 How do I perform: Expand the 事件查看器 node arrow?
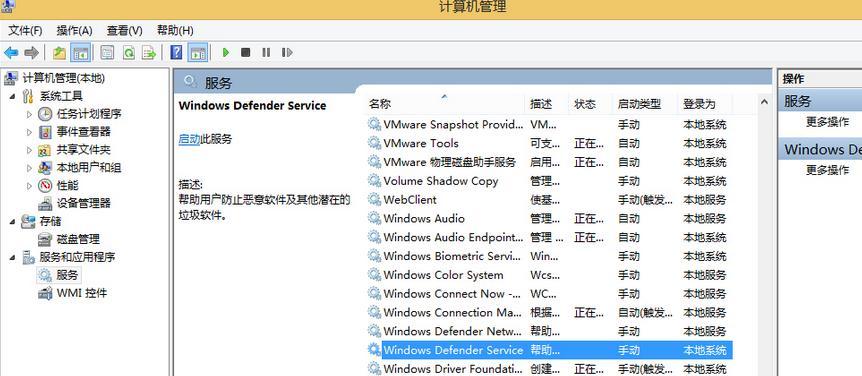coord(30,132)
